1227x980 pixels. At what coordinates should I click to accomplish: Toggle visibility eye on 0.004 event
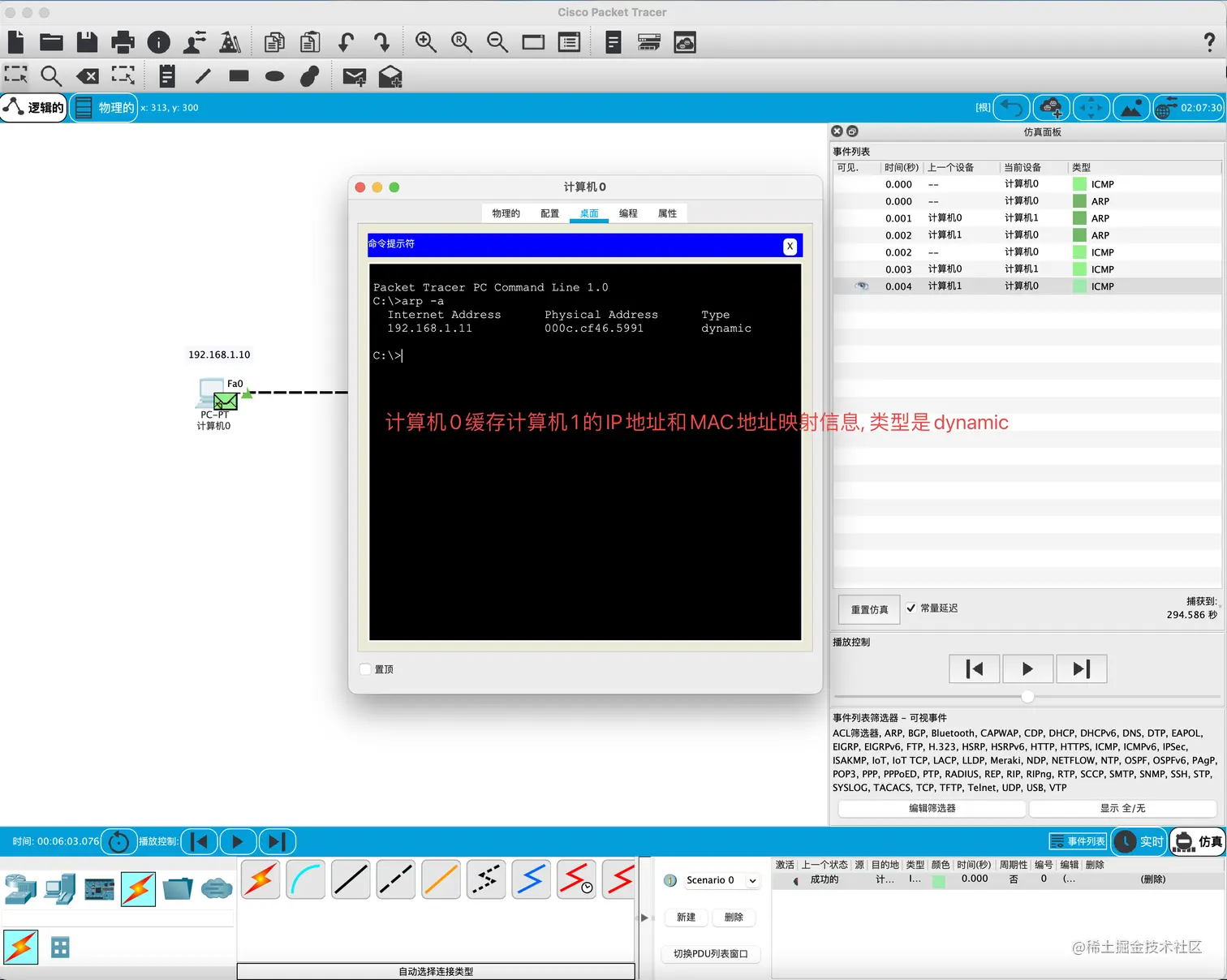(861, 286)
